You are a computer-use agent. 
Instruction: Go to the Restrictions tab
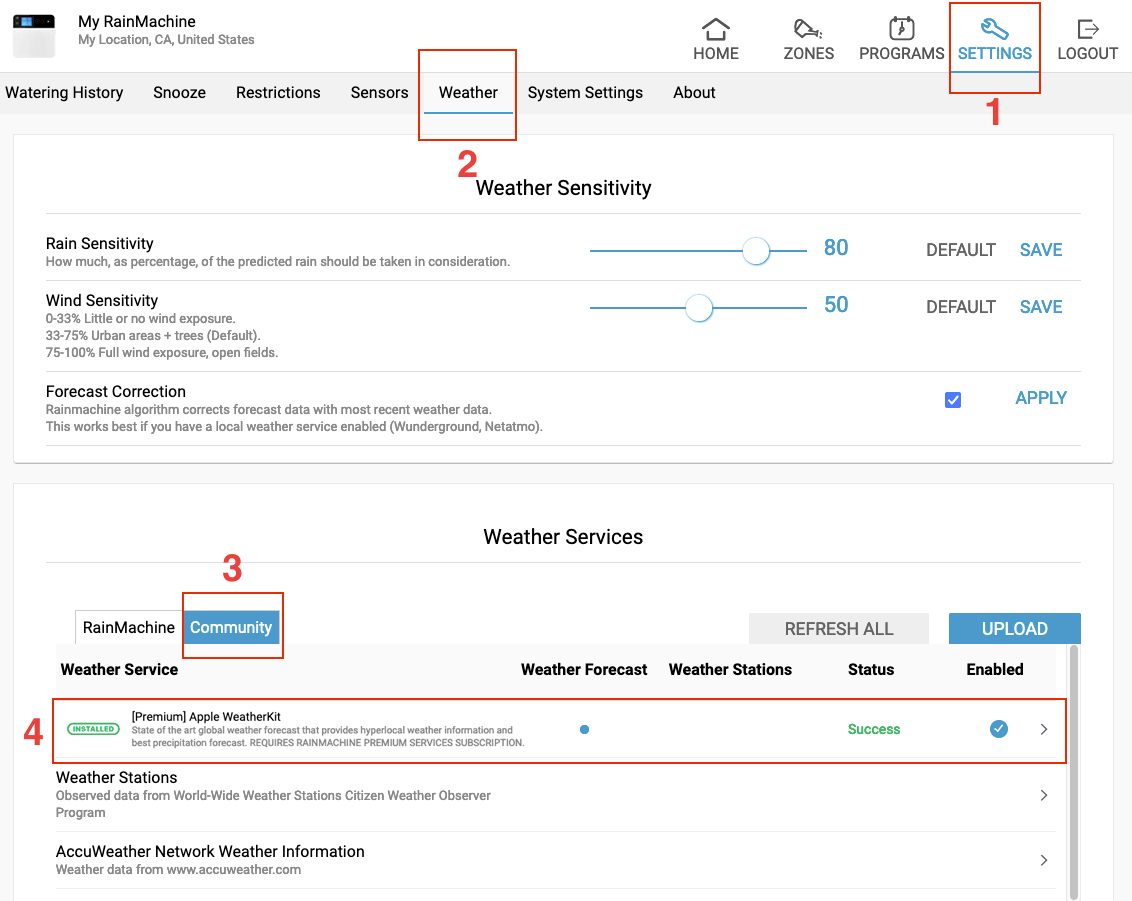pos(278,92)
